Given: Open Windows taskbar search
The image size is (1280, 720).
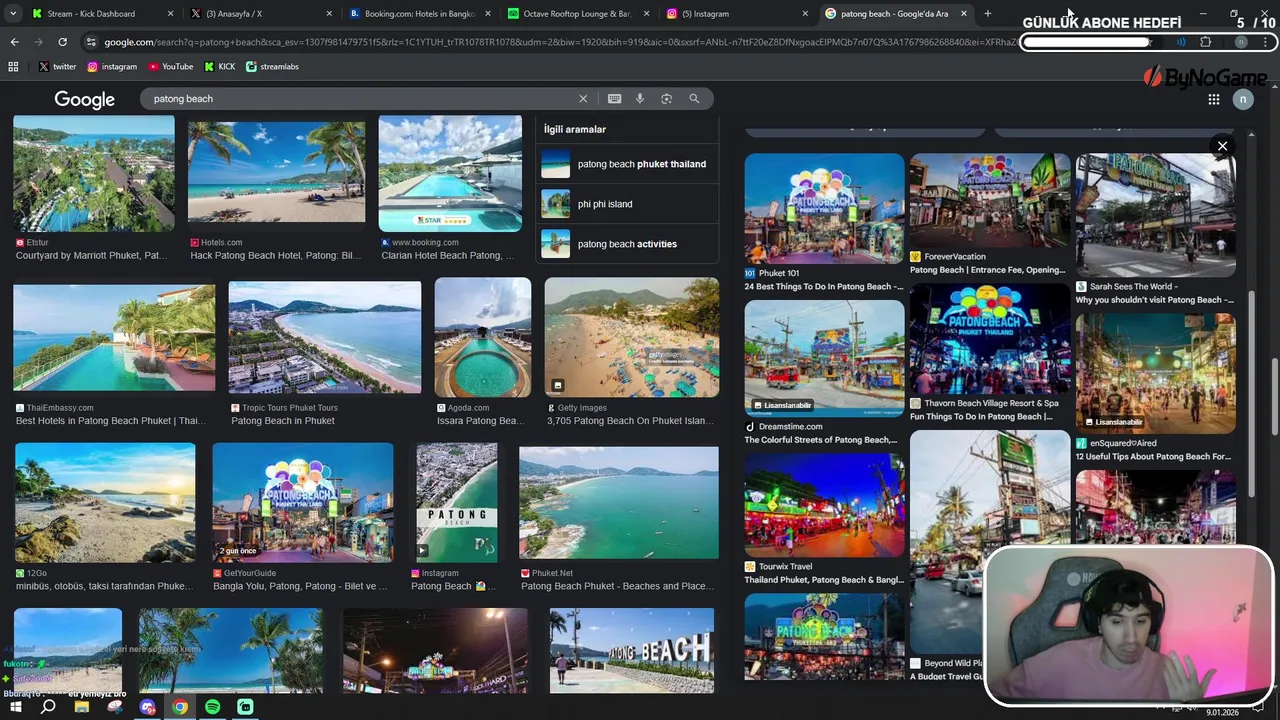Looking at the screenshot, I should pos(48,707).
